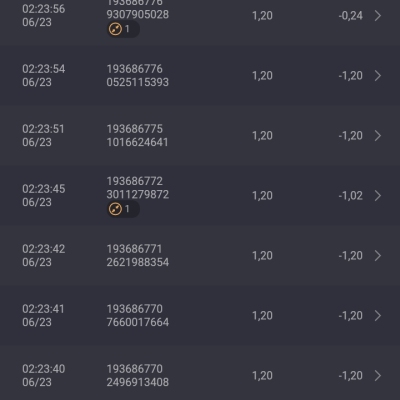Click the -1,02 result amount

[x=351, y=196]
